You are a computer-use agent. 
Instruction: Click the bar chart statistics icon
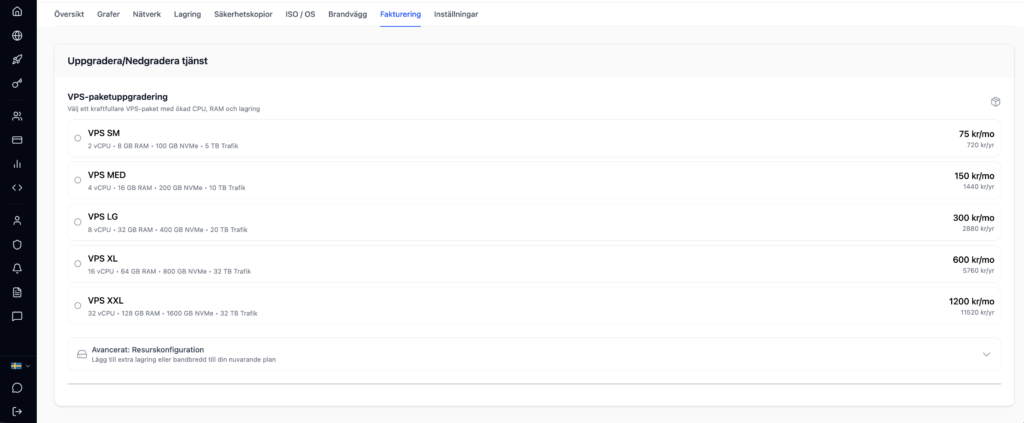click(x=17, y=163)
